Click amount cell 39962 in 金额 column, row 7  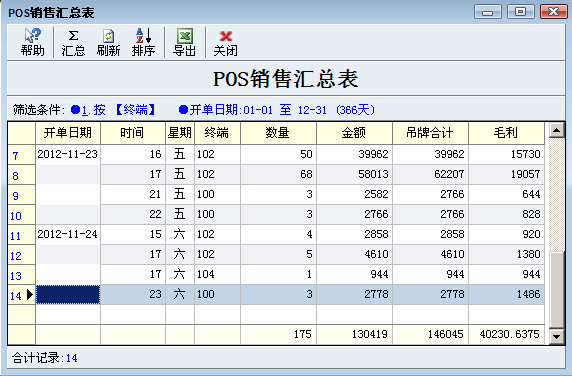(354, 154)
